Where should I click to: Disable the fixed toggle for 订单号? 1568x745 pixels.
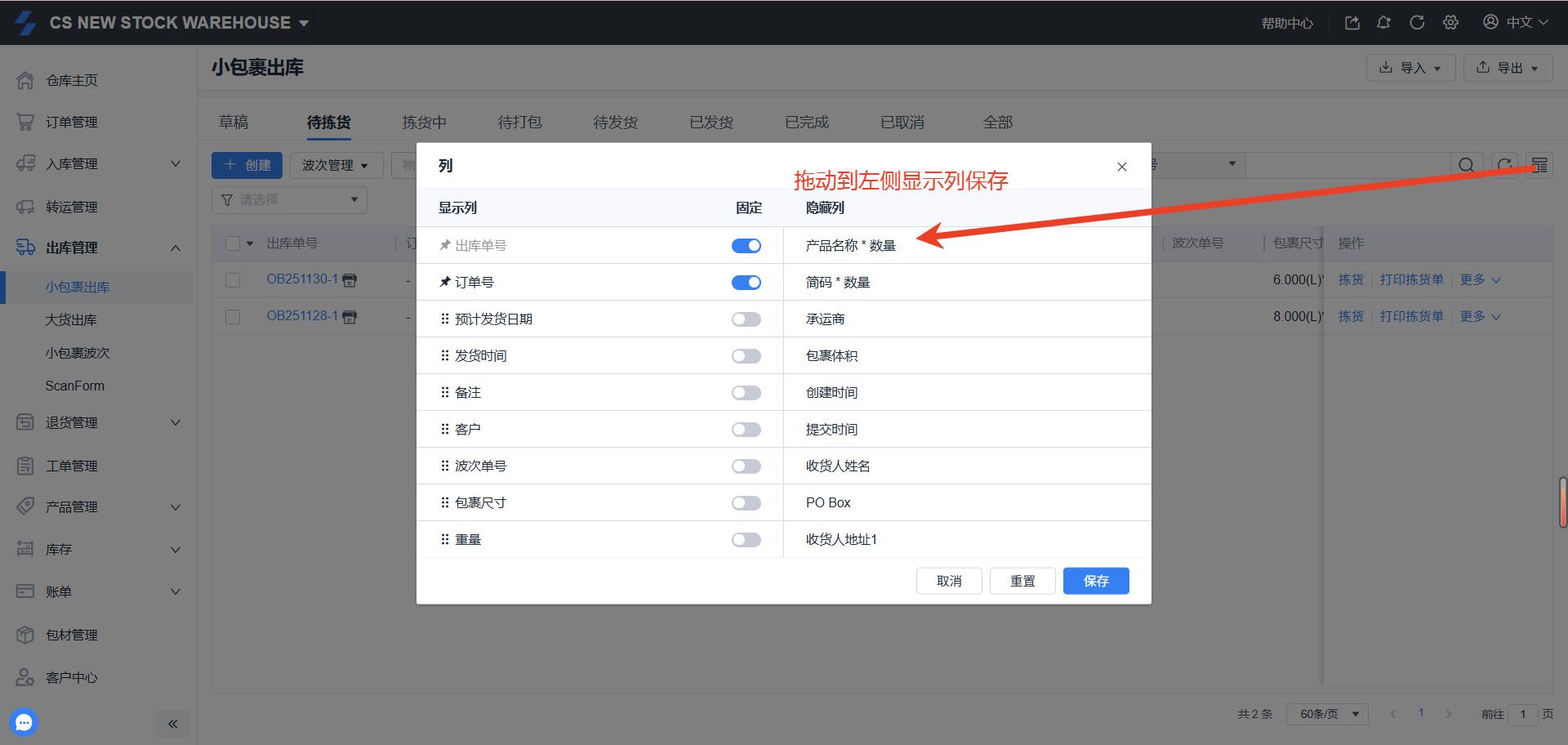coord(746,283)
